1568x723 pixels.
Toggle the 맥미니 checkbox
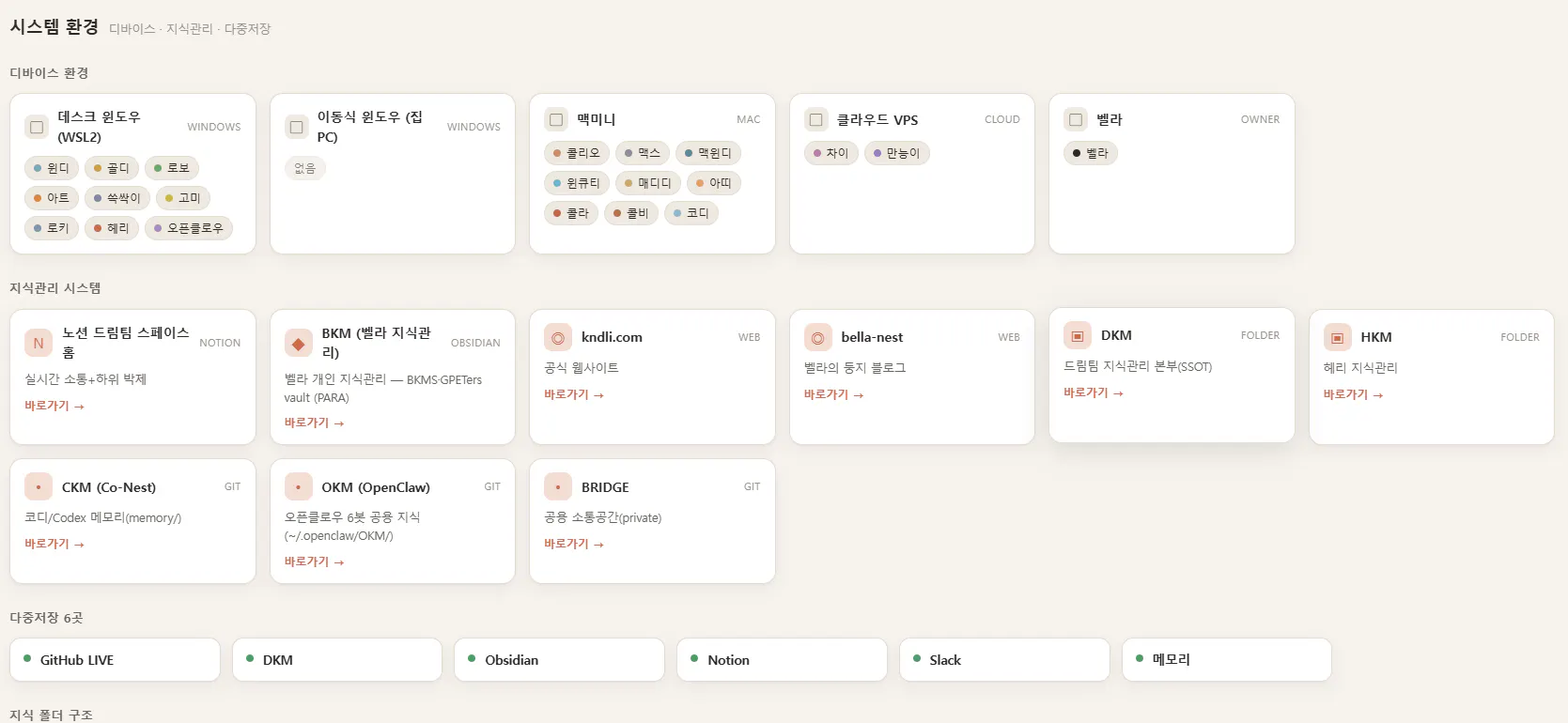pyautogui.click(x=556, y=119)
